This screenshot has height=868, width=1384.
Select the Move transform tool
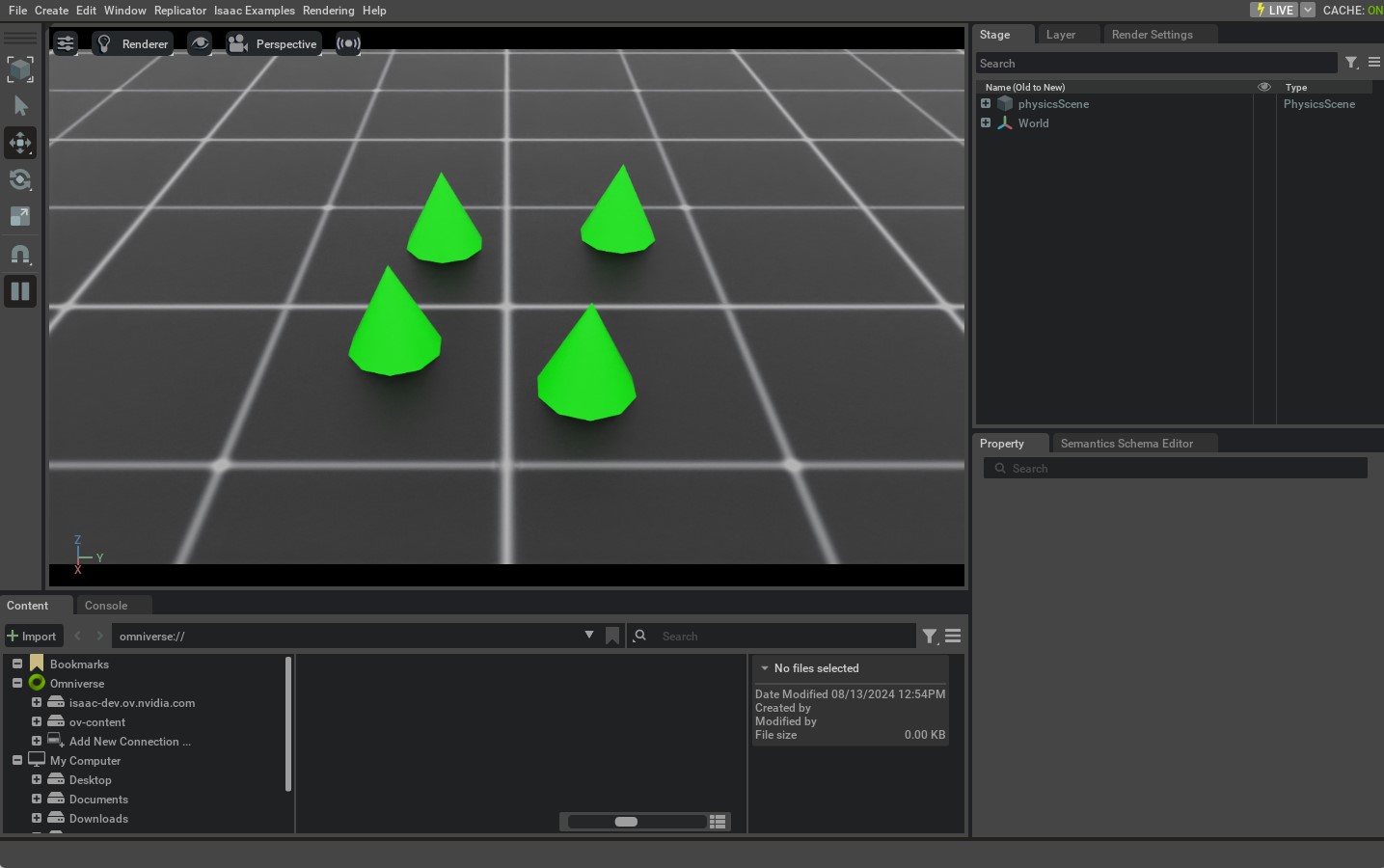point(20,143)
